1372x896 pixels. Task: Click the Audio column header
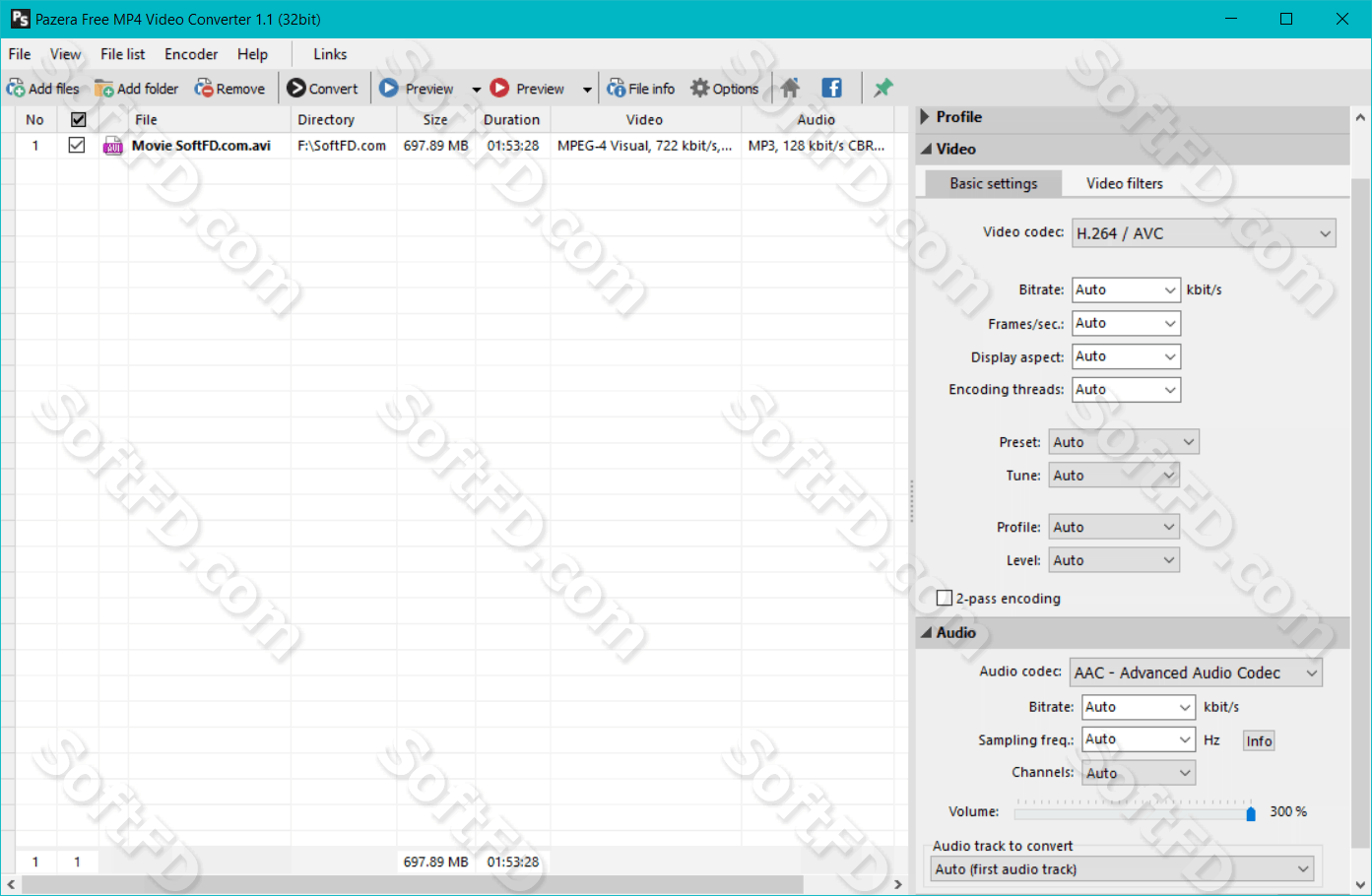point(817,119)
